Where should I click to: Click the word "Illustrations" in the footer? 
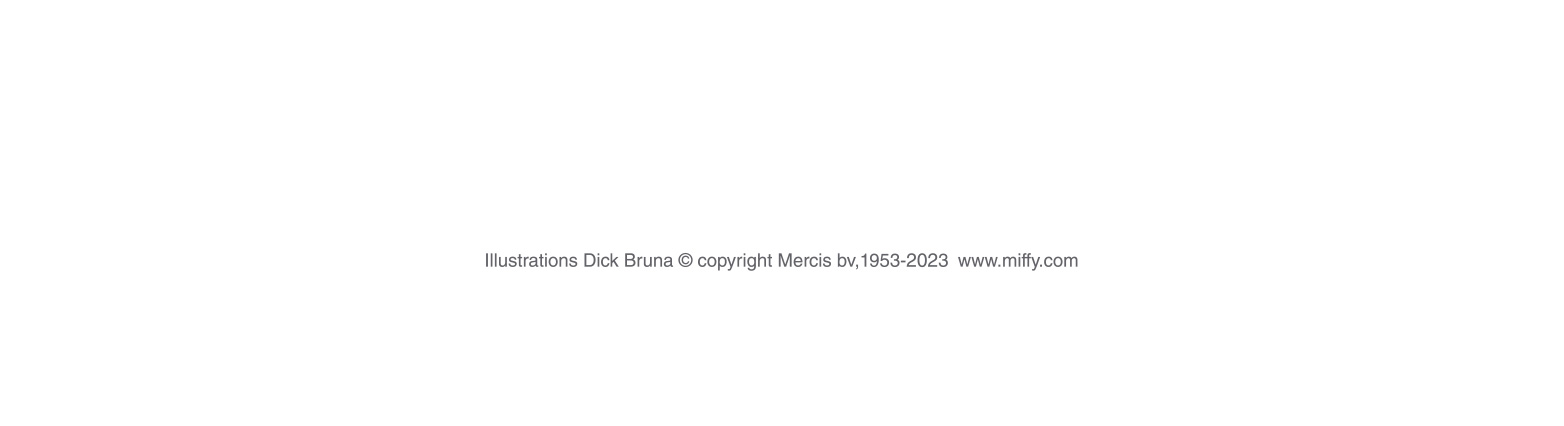tap(530, 261)
